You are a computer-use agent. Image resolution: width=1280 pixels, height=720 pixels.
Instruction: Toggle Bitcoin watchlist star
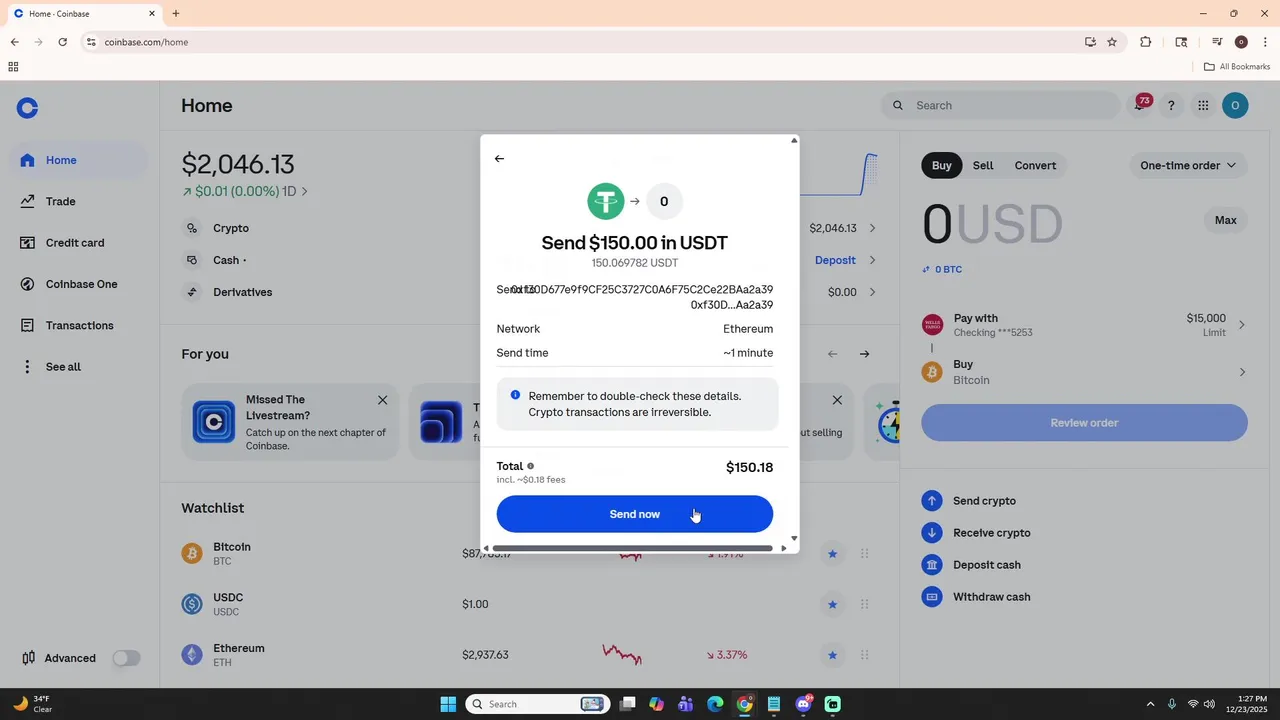point(832,553)
